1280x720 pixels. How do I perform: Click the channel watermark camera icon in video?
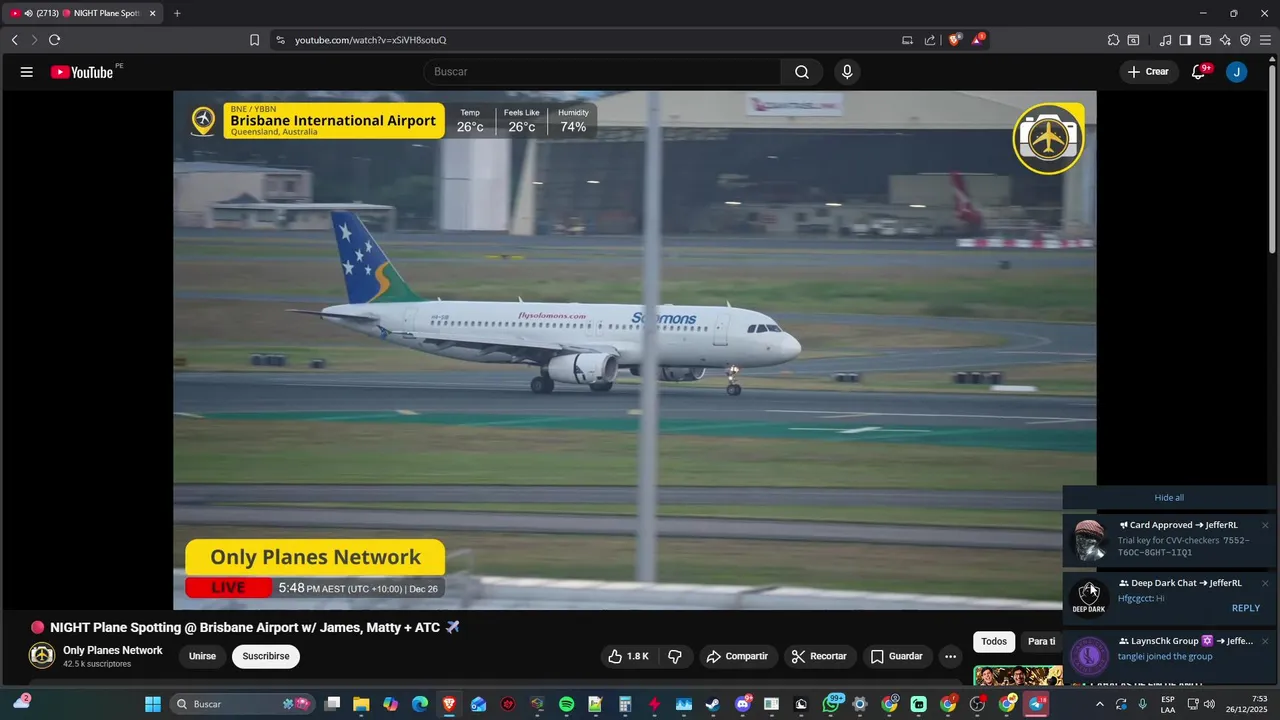[x=1048, y=139]
